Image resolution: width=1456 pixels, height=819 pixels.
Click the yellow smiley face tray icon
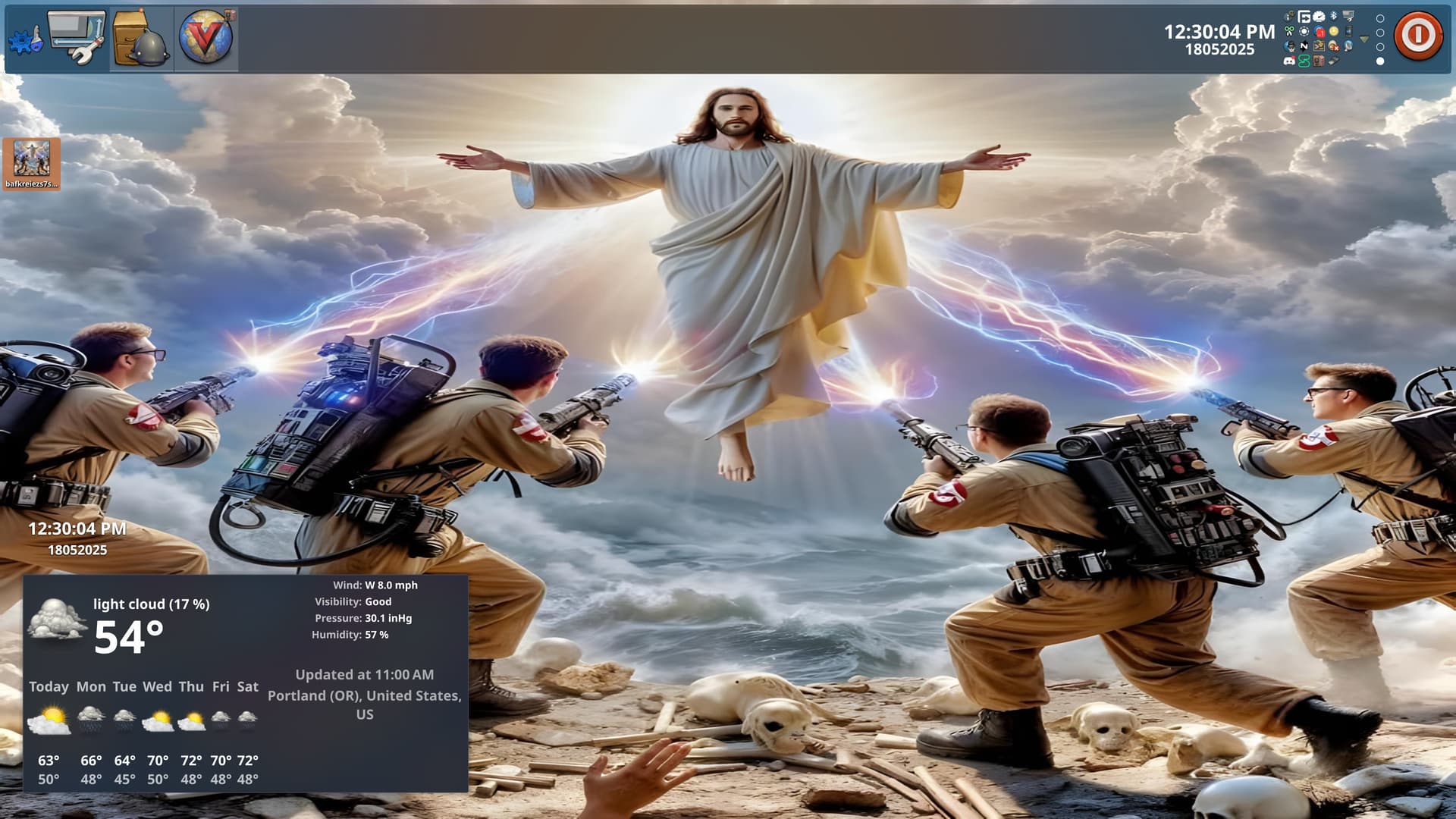(1334, 31)
